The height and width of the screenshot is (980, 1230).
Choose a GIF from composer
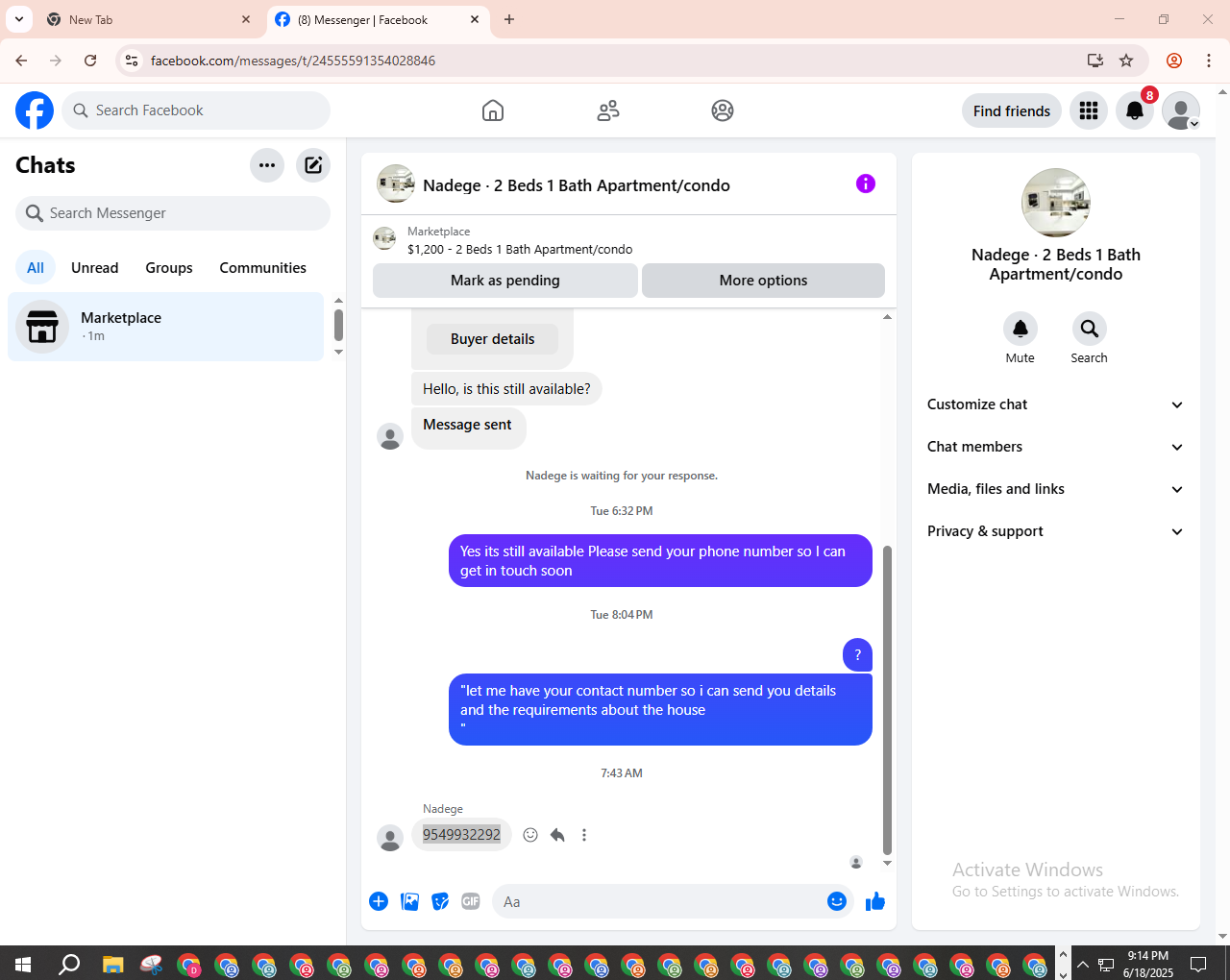pos(471,901)
